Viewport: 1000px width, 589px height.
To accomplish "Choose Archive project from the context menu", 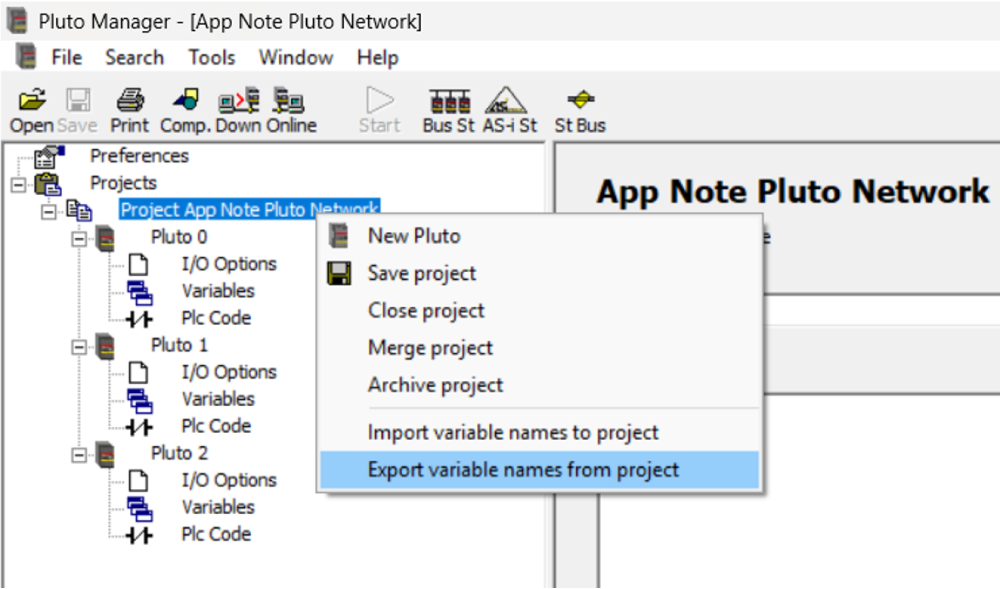I will click(540, 385).
